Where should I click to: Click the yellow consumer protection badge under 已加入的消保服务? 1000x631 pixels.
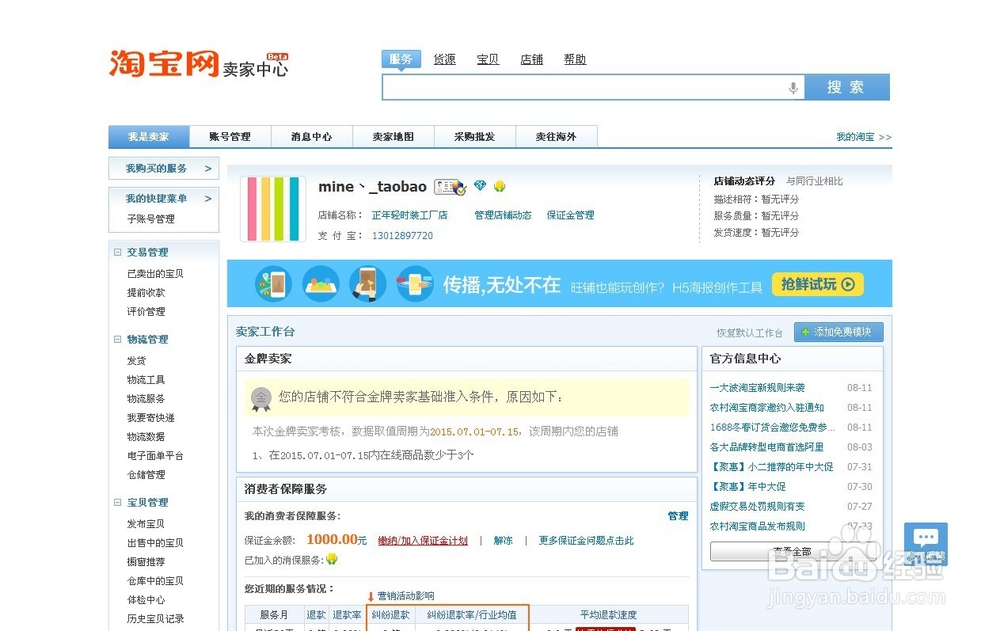pyautogui.click(x=332, y=560)
